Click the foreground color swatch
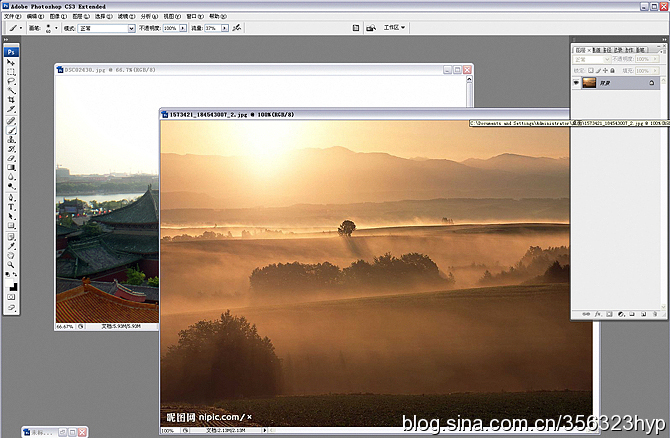 [10, 282]
